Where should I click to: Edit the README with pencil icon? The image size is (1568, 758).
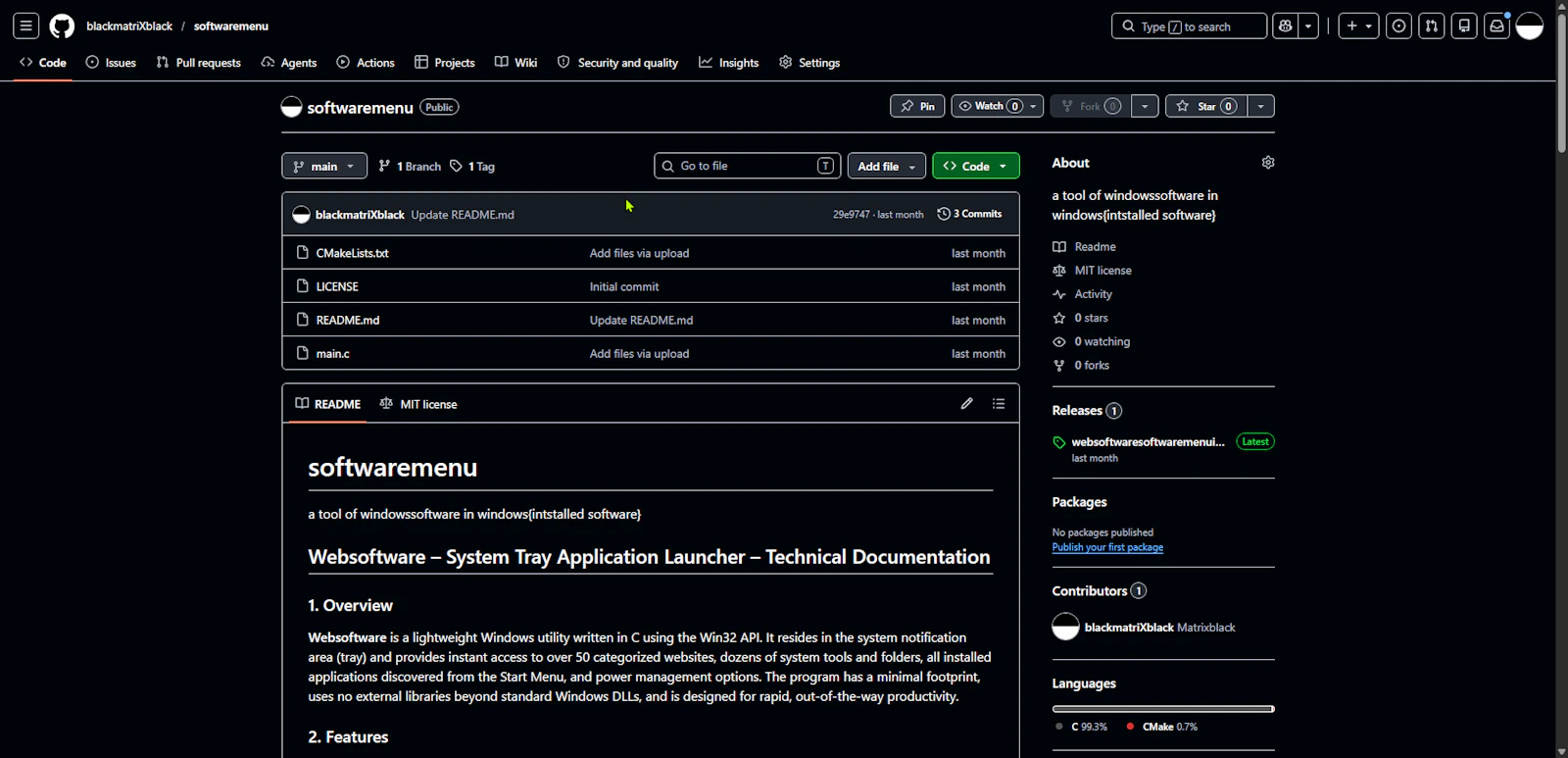967,403
